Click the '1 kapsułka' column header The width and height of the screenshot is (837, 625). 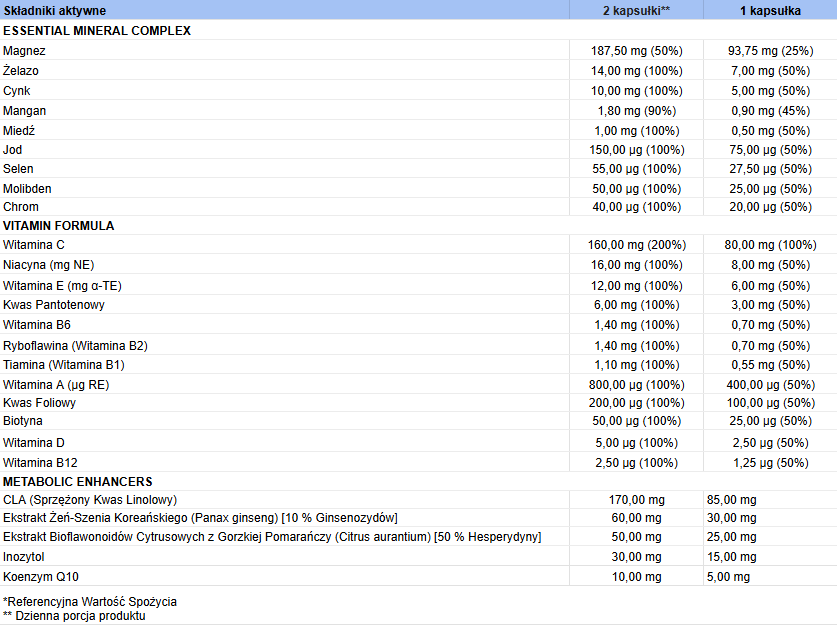point(770,11)
